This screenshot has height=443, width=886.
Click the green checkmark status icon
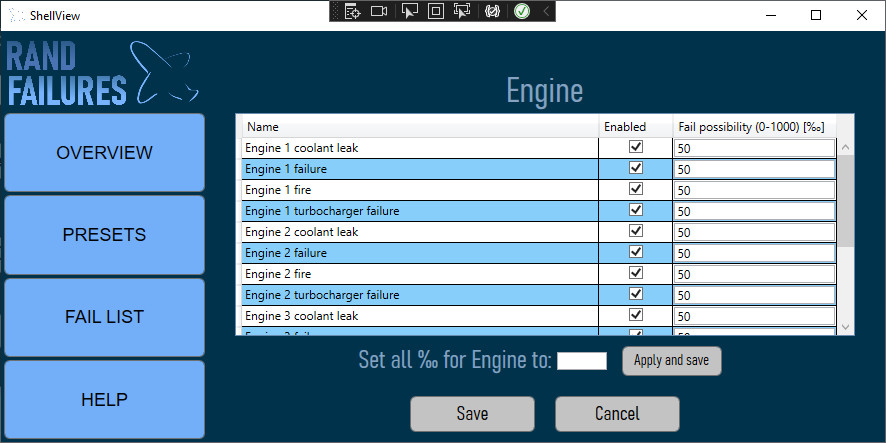[521, 12]
